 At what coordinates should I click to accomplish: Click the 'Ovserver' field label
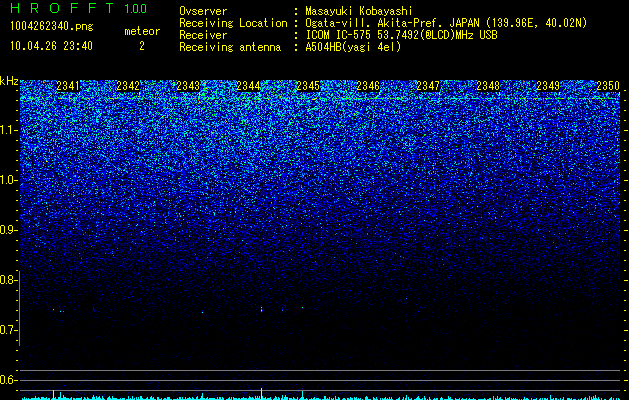203,11
